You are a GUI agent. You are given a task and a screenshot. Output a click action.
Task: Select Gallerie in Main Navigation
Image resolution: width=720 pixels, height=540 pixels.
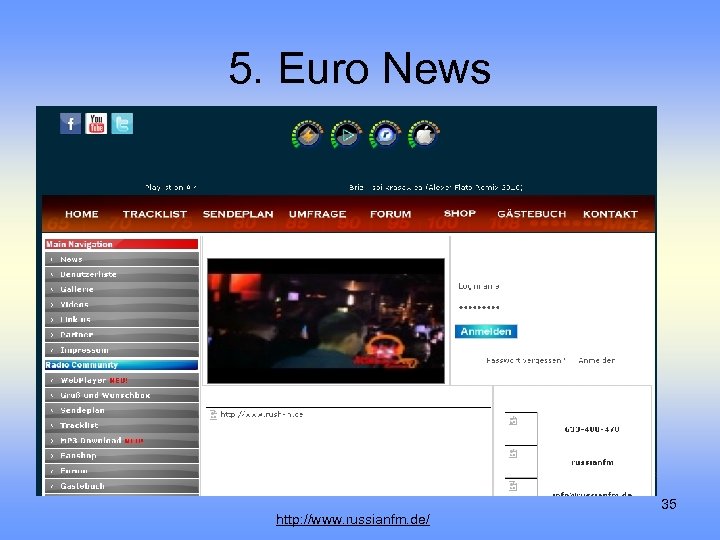(x=122, y=289)
